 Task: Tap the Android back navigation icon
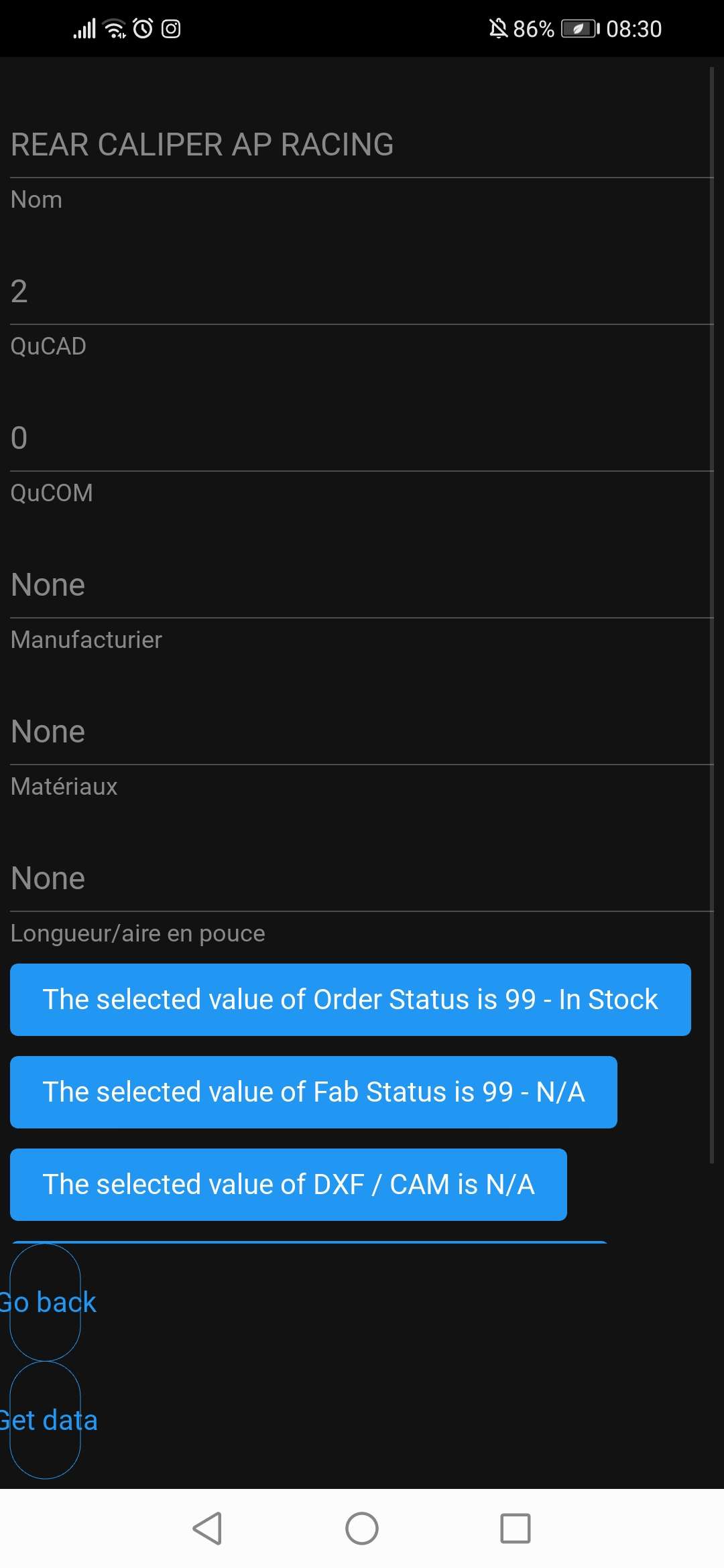208,1528
